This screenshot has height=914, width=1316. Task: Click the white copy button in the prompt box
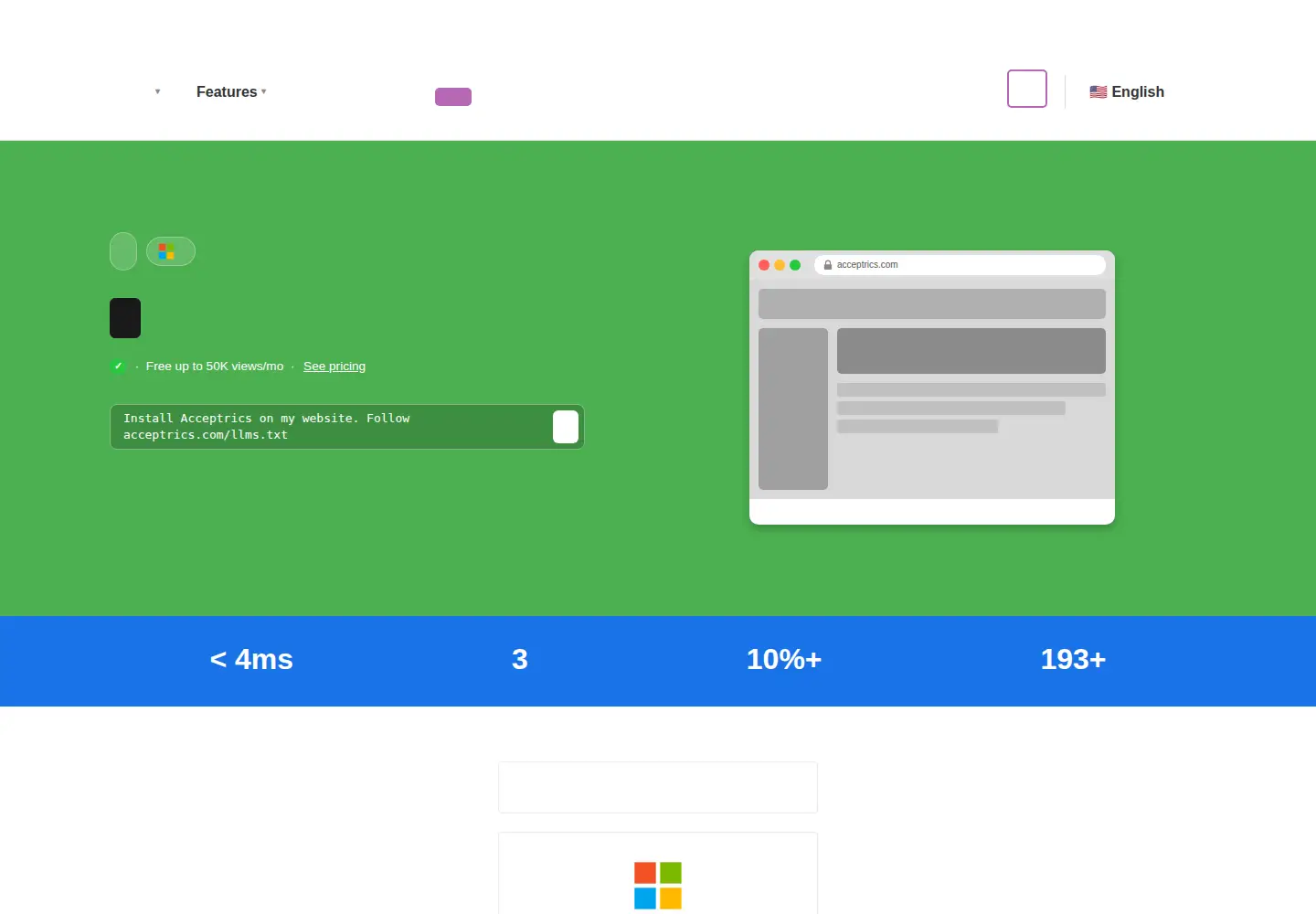pos(566,427)
